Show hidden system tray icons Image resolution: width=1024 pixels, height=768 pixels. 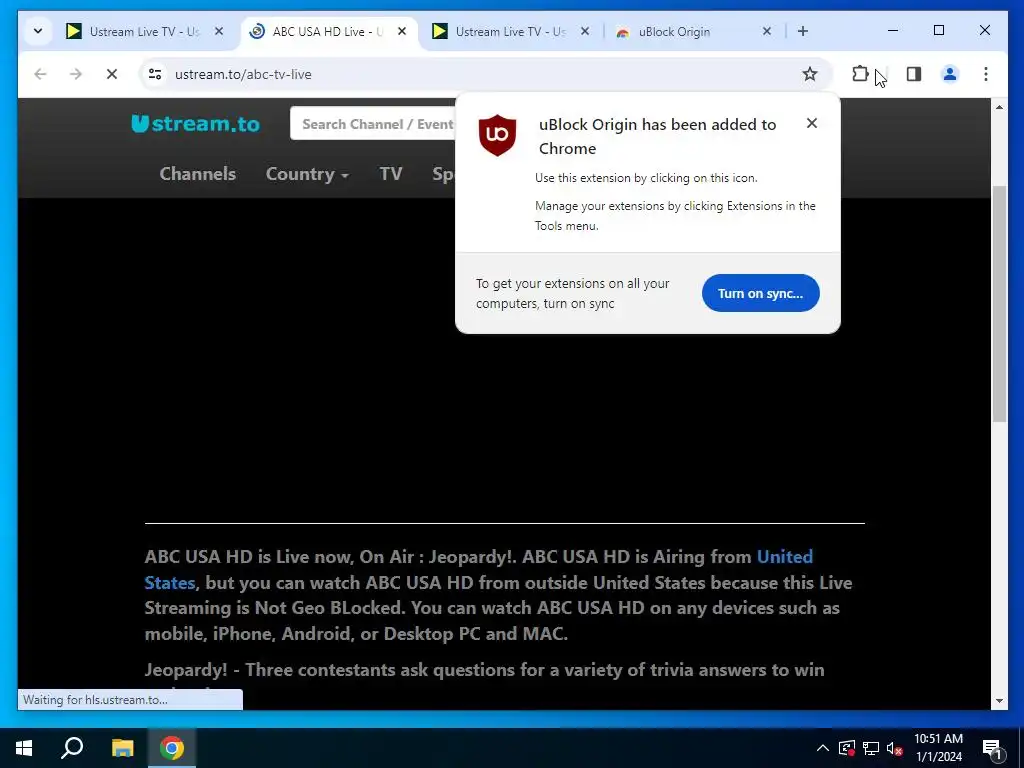pos(823,748)
